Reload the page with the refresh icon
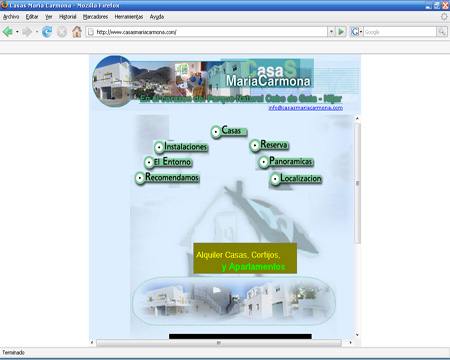 47,32
